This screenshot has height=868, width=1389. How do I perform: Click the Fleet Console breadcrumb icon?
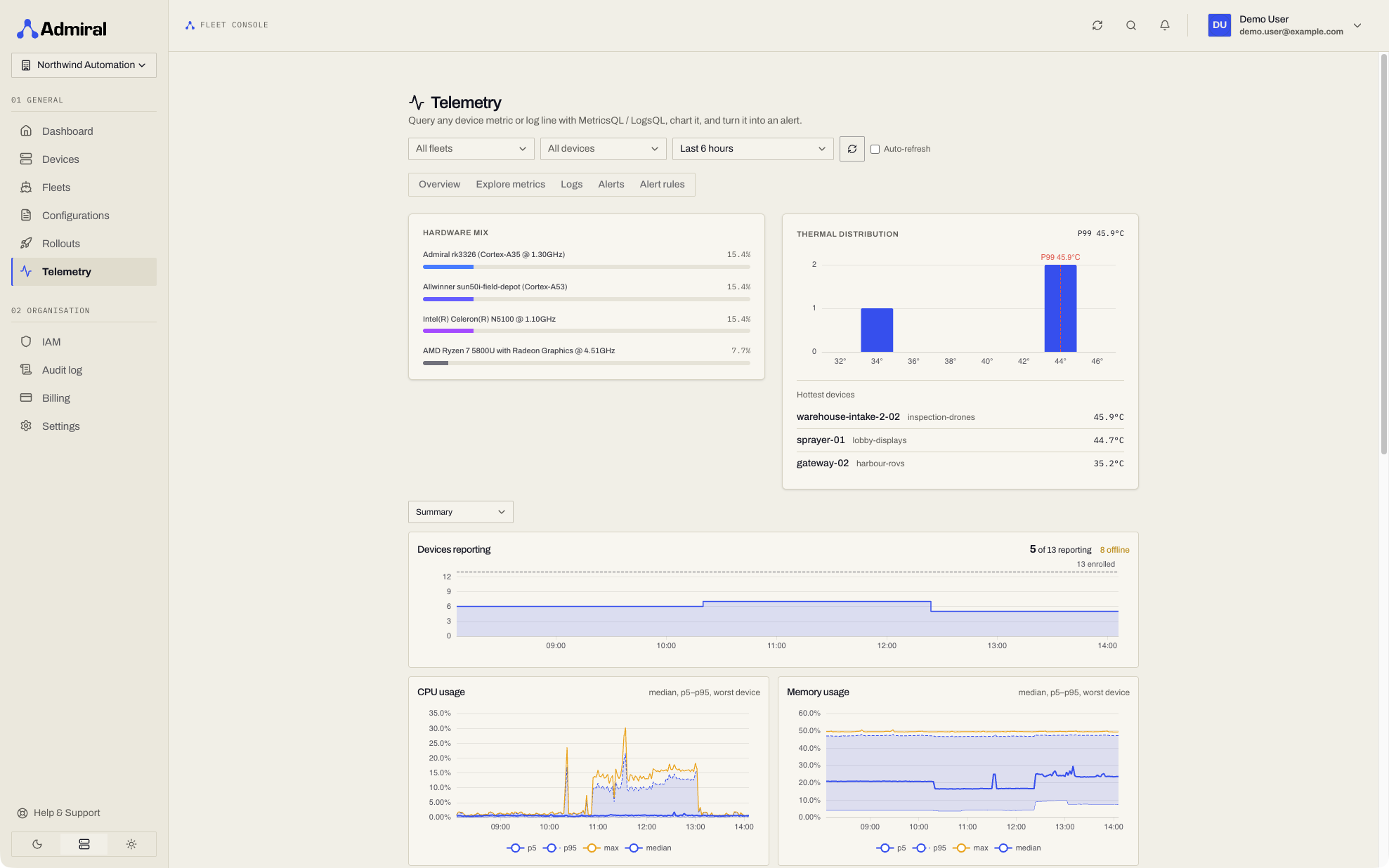[190, 25]
